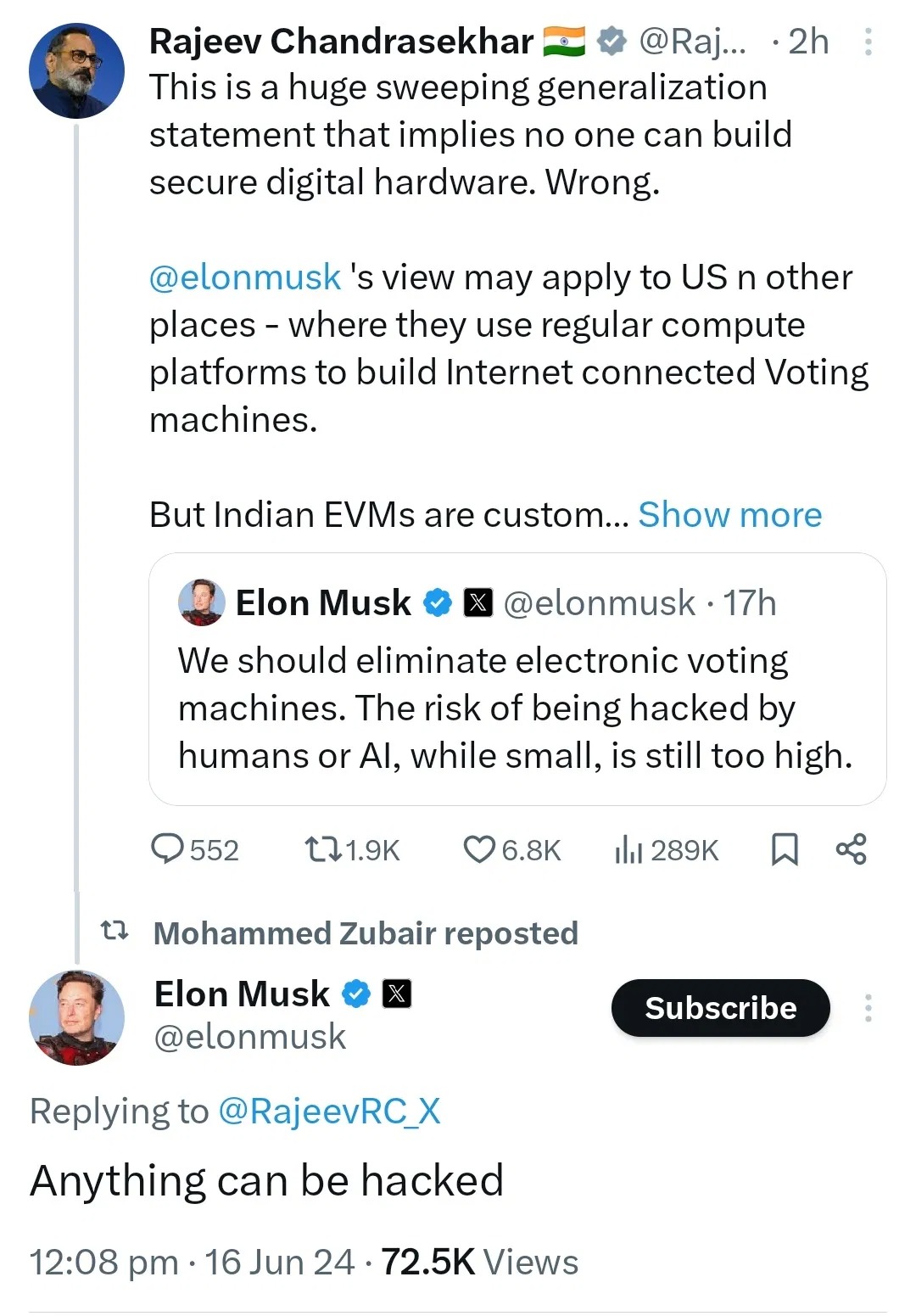Open the @elonmusk mention link

245,277
